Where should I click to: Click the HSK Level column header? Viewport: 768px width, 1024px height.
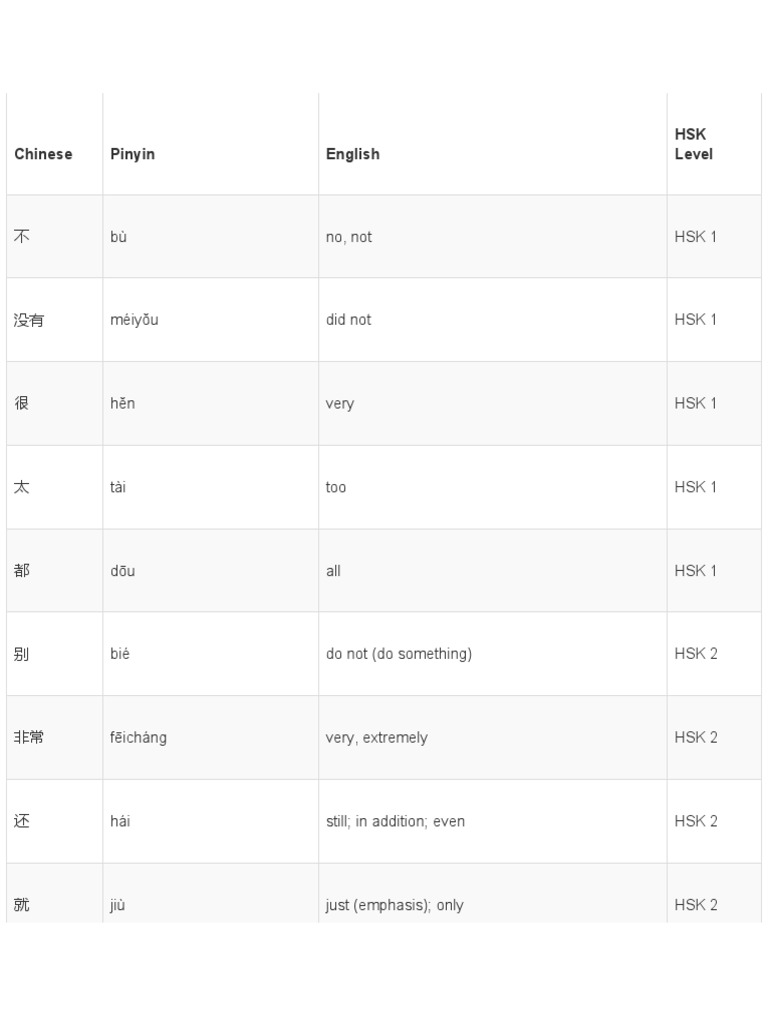point(694,144)
